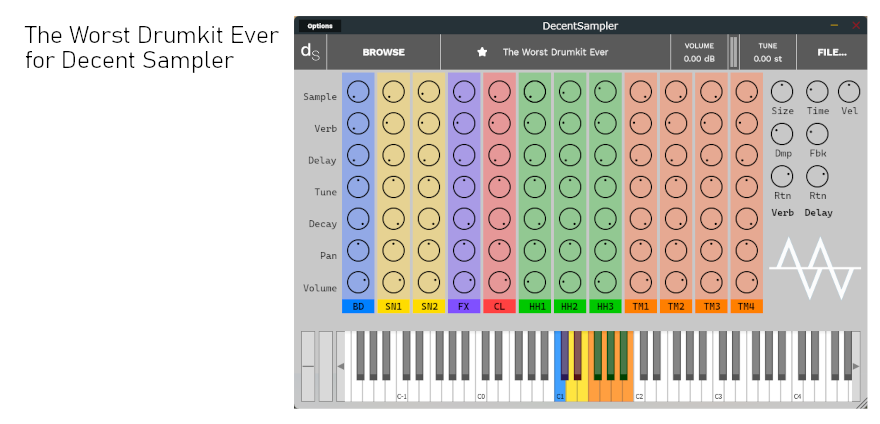Click the BD Volume knob
Viewport: 880px width, 424px height.
pyautogui.click(x=358, y=282)
